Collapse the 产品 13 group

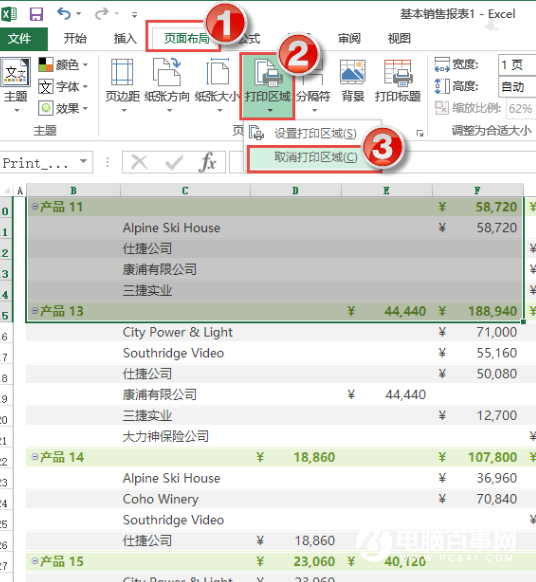click(x=35, y=311)
